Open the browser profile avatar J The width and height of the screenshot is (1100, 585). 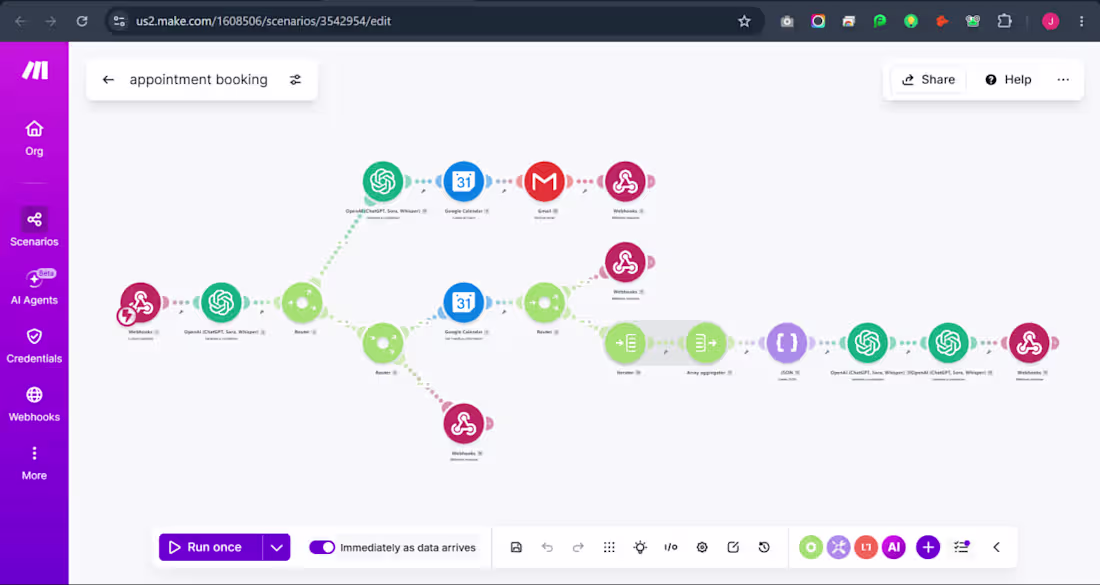1050,21
